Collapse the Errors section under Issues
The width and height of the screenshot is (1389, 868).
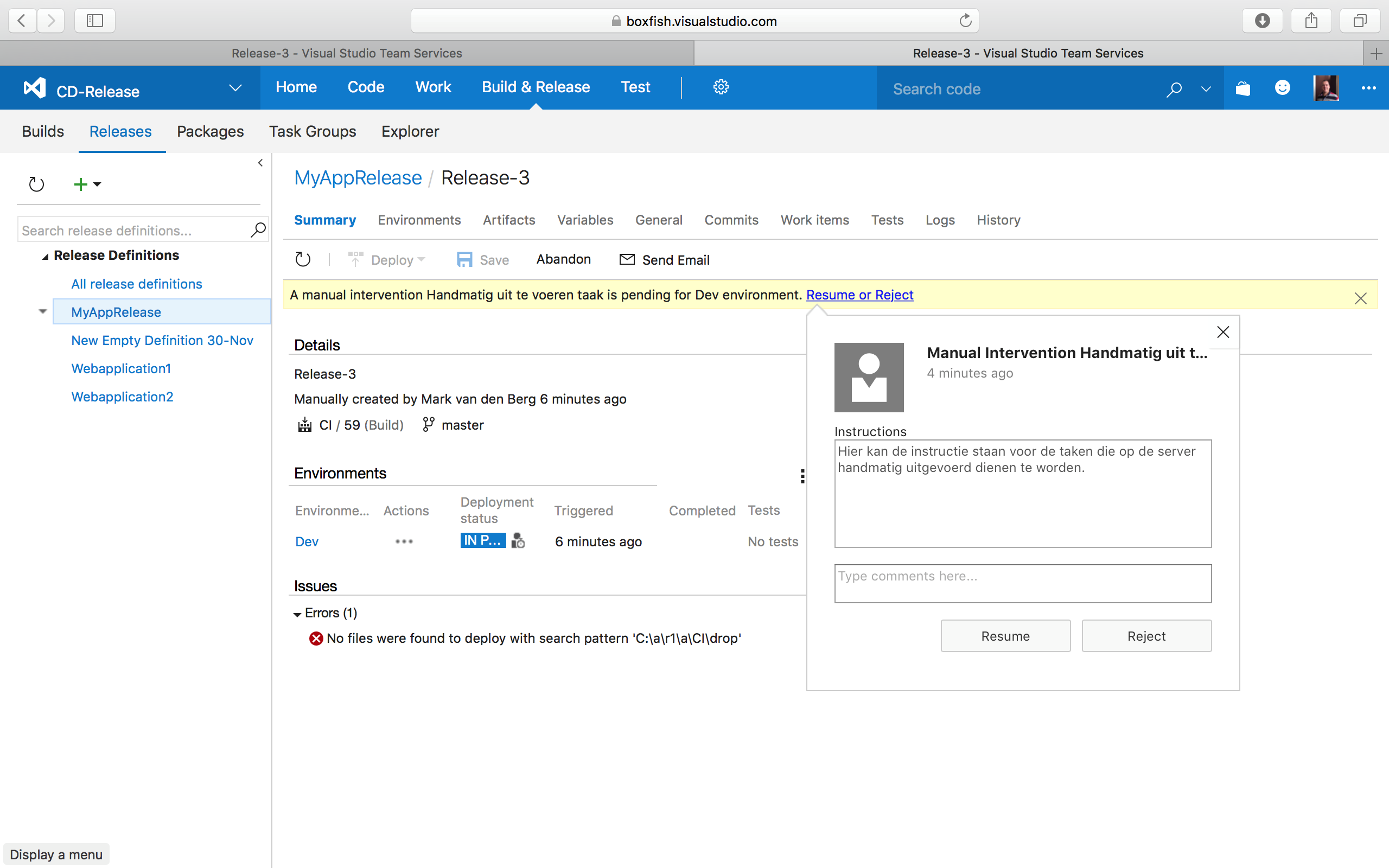297,613
